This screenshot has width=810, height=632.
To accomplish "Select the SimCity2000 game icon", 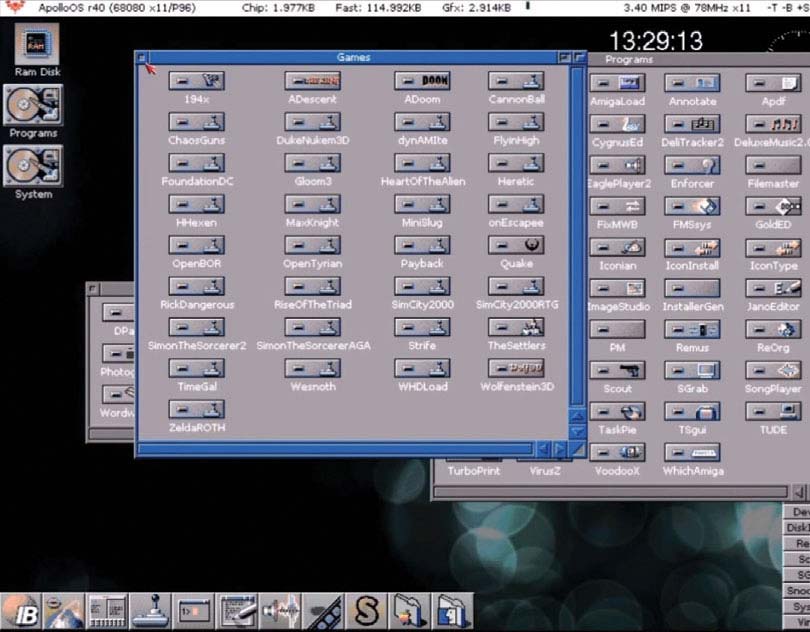I will point(422,286).
